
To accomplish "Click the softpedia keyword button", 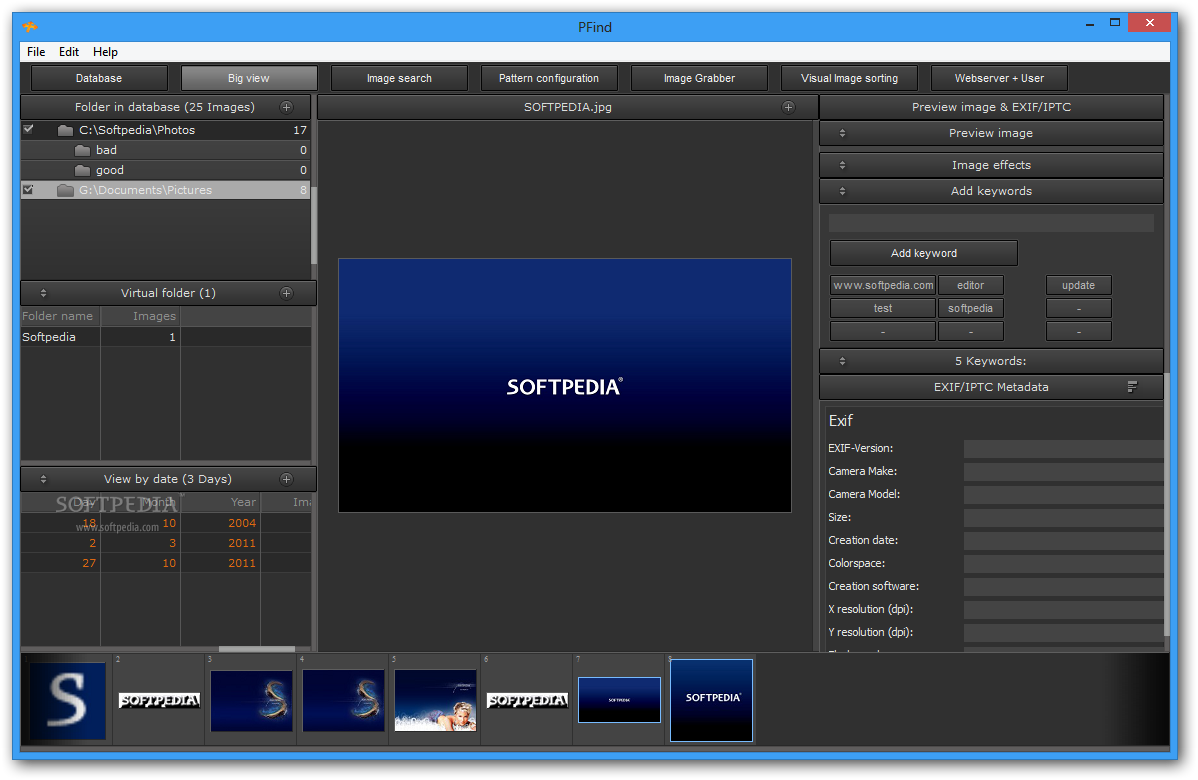I will coord(970,308).
